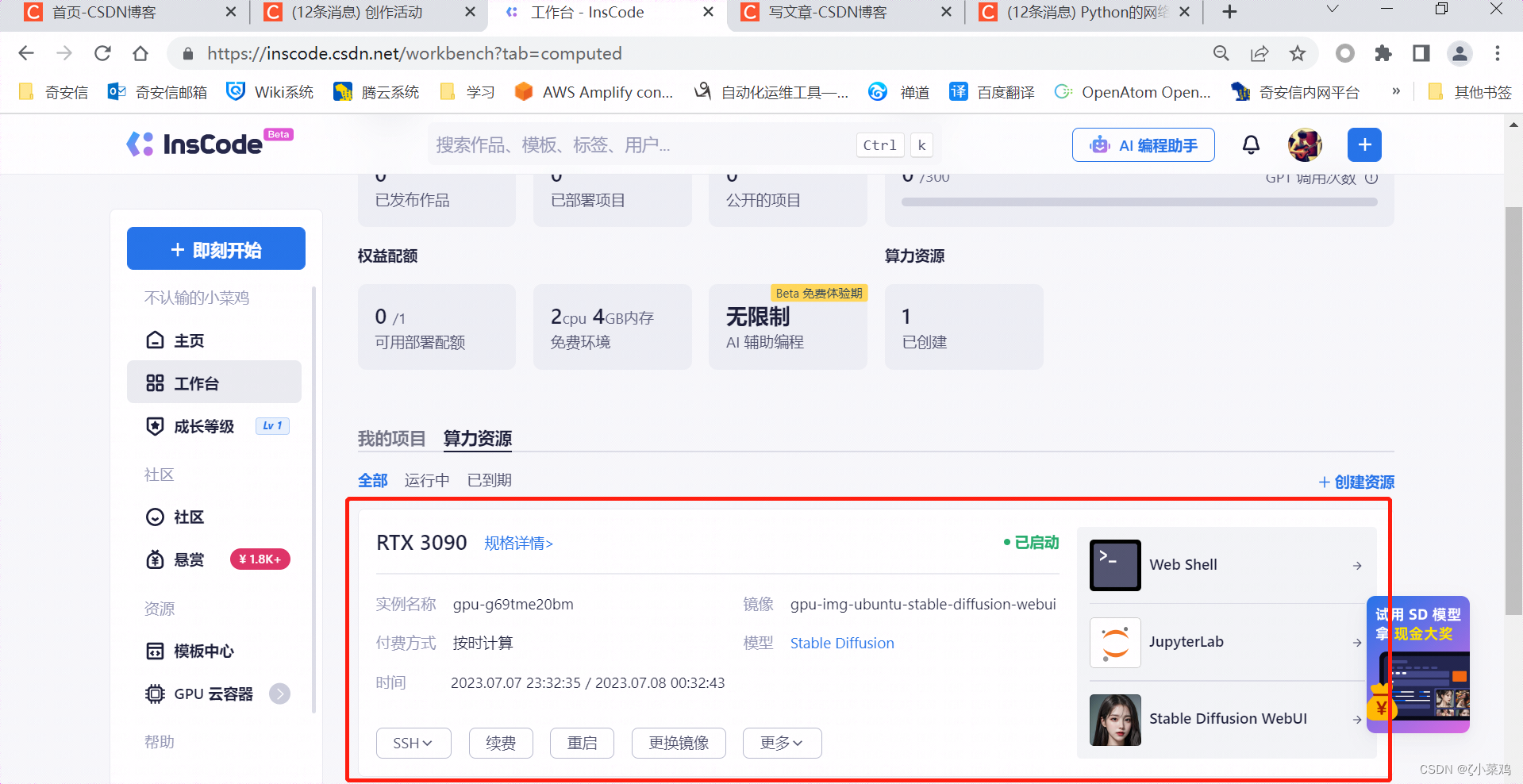The width and height of the screenshot is (1523, 784).
Task: Open the Wiki系统 bookmark
Action: coord(270,92)
